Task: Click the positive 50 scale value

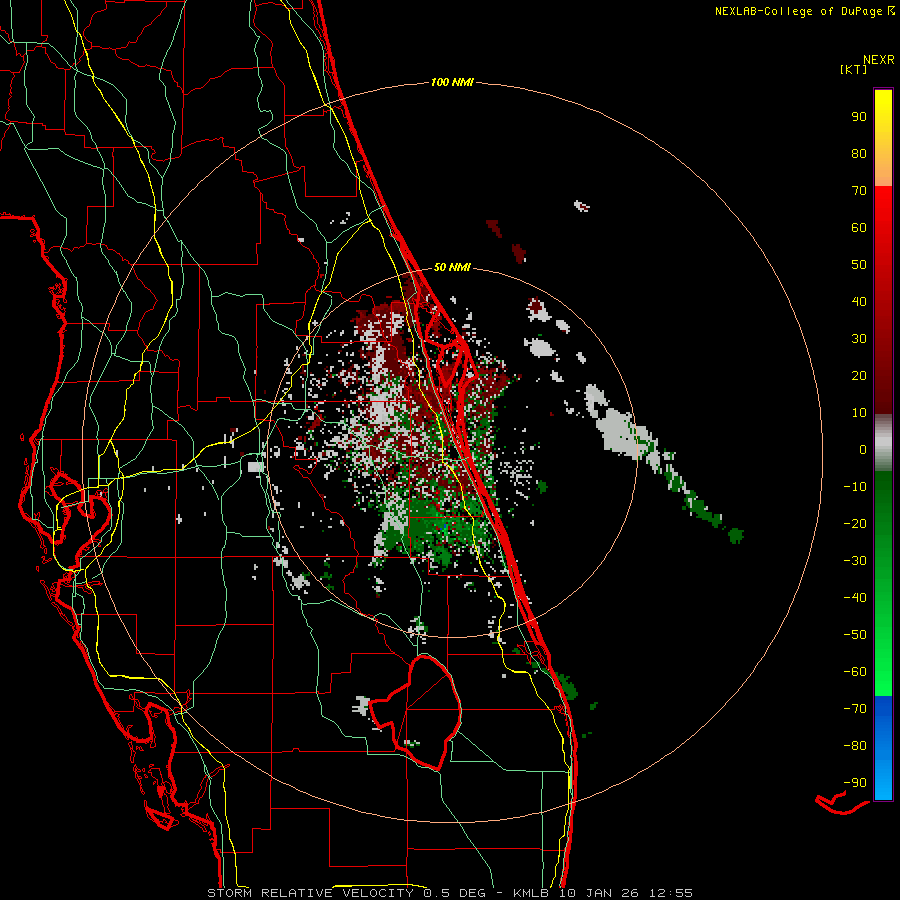Action: coord(859,265)
